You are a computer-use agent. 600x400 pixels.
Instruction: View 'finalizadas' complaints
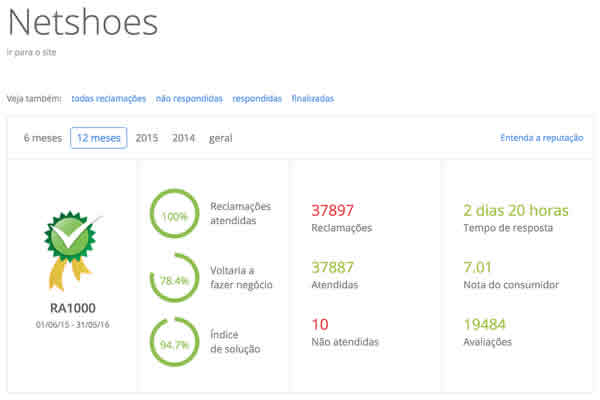313,98
